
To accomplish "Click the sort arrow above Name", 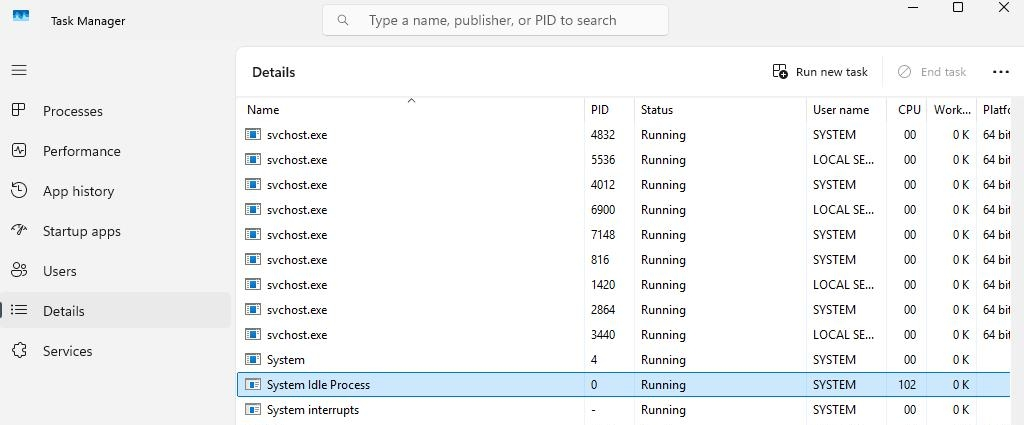I will point(411,101).
